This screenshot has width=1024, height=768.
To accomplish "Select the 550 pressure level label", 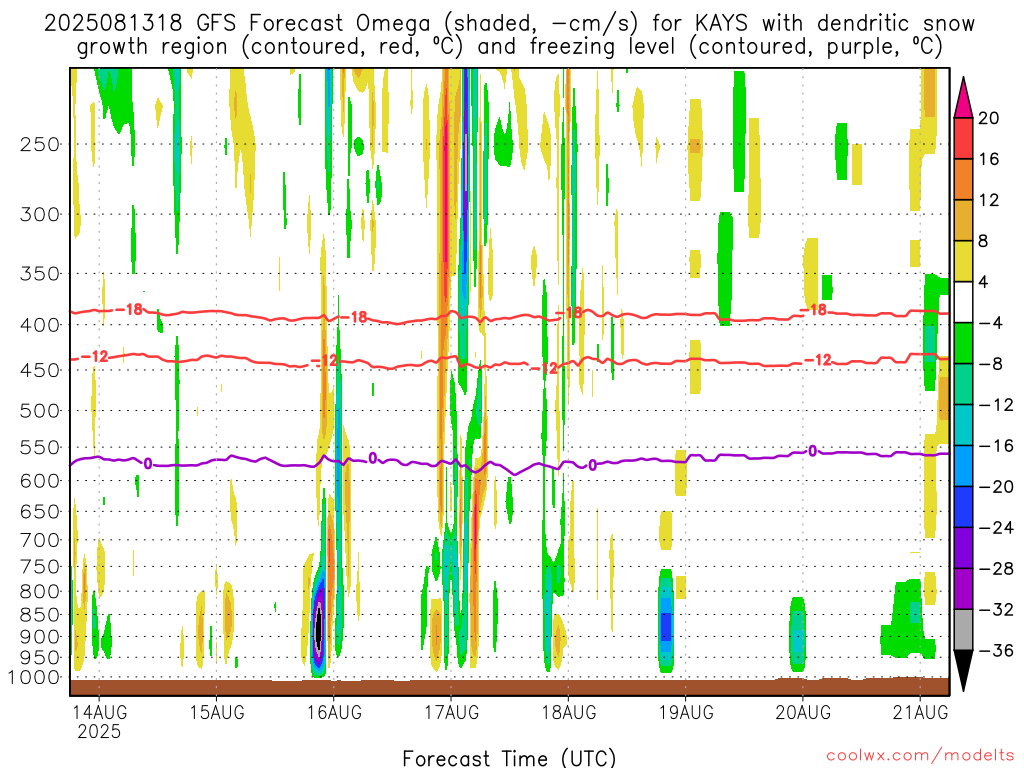I will [40, 447].
